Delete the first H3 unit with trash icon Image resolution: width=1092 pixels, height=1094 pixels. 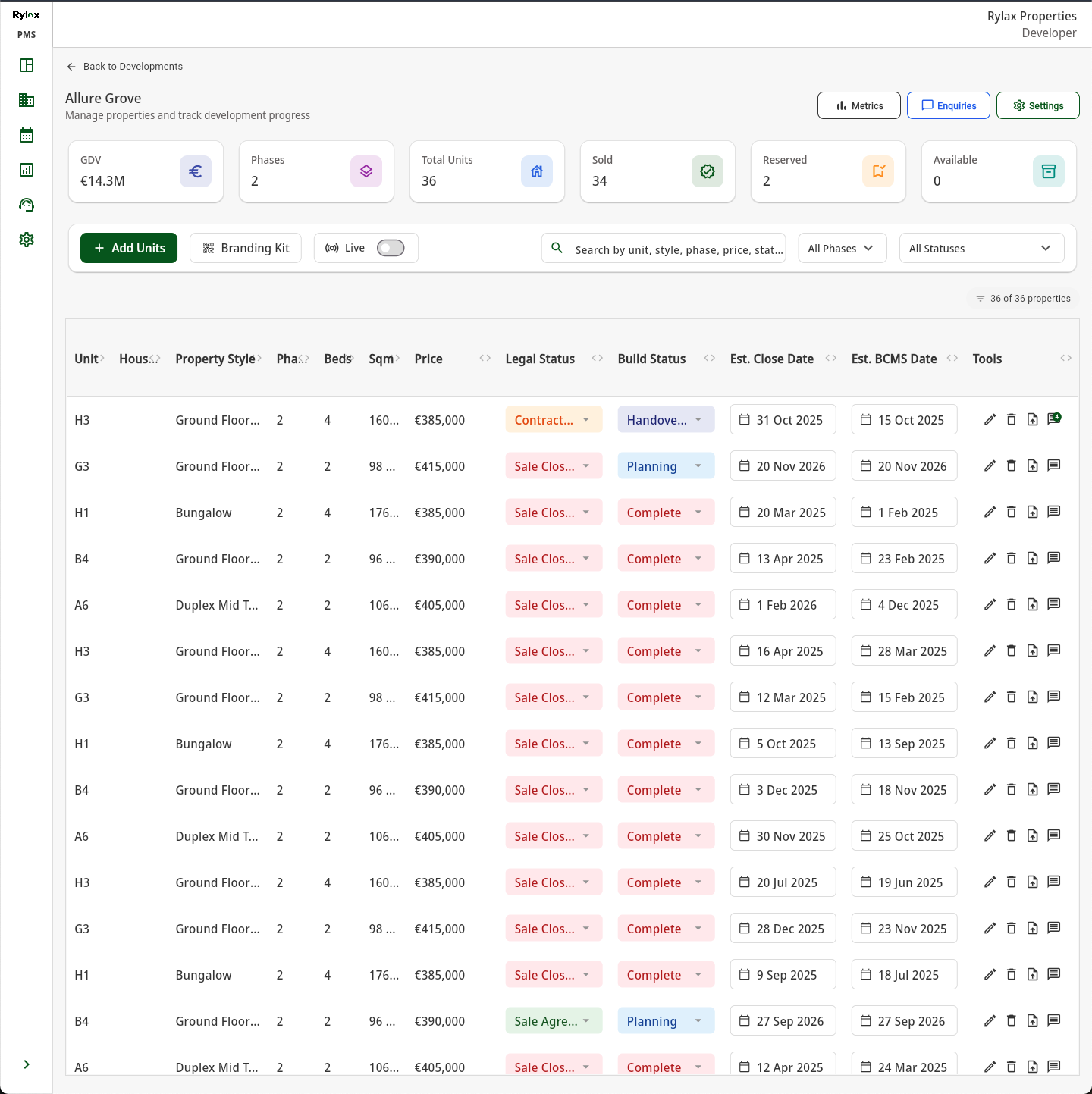click(1011, 420)
